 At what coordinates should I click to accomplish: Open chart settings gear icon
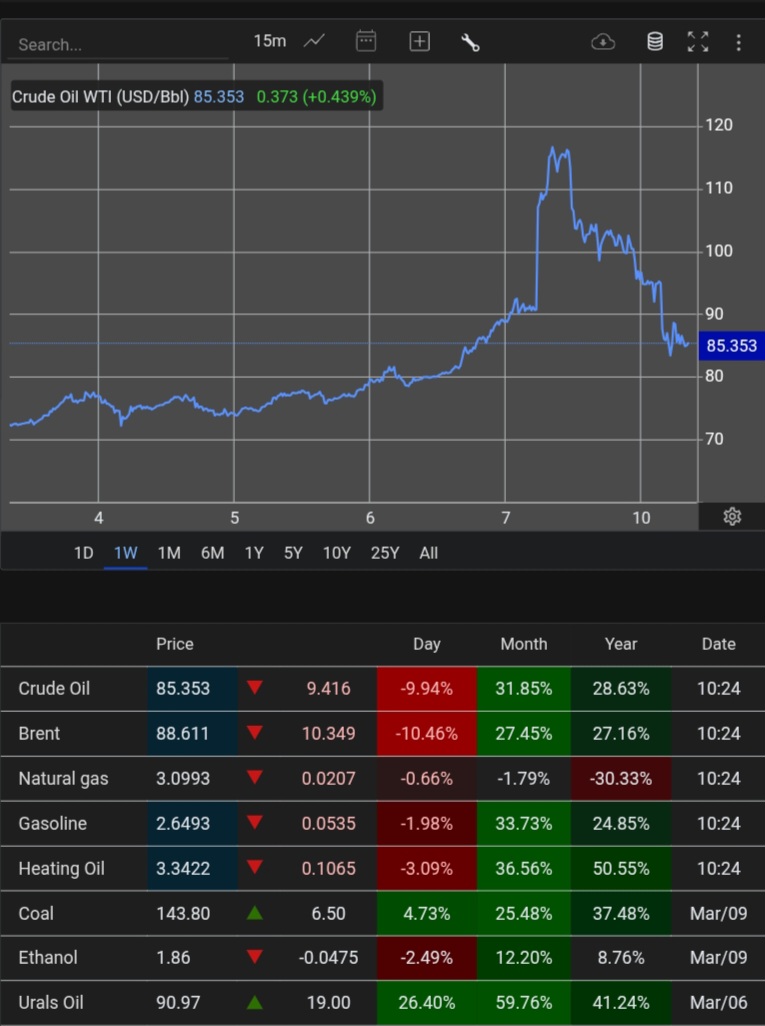click(732, 517)
